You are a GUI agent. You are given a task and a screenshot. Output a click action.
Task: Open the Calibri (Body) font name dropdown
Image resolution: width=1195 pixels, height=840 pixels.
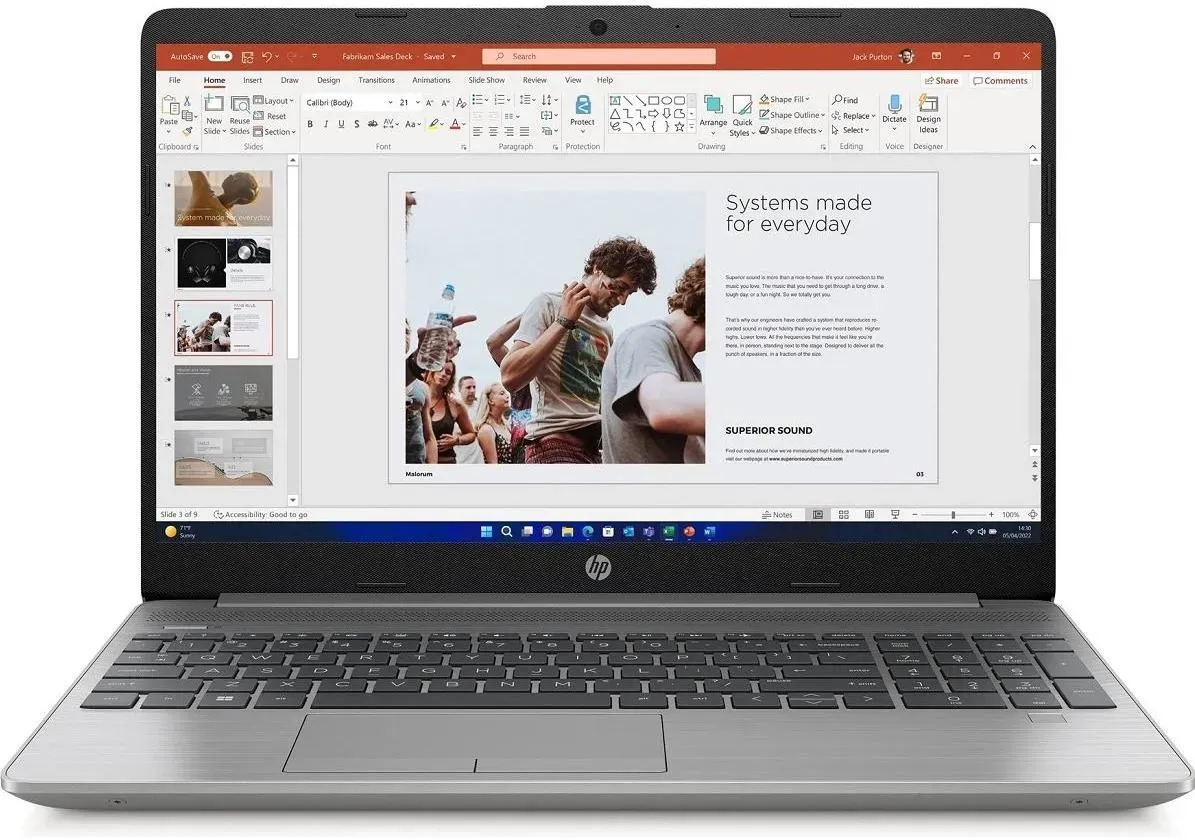[390, 103]
